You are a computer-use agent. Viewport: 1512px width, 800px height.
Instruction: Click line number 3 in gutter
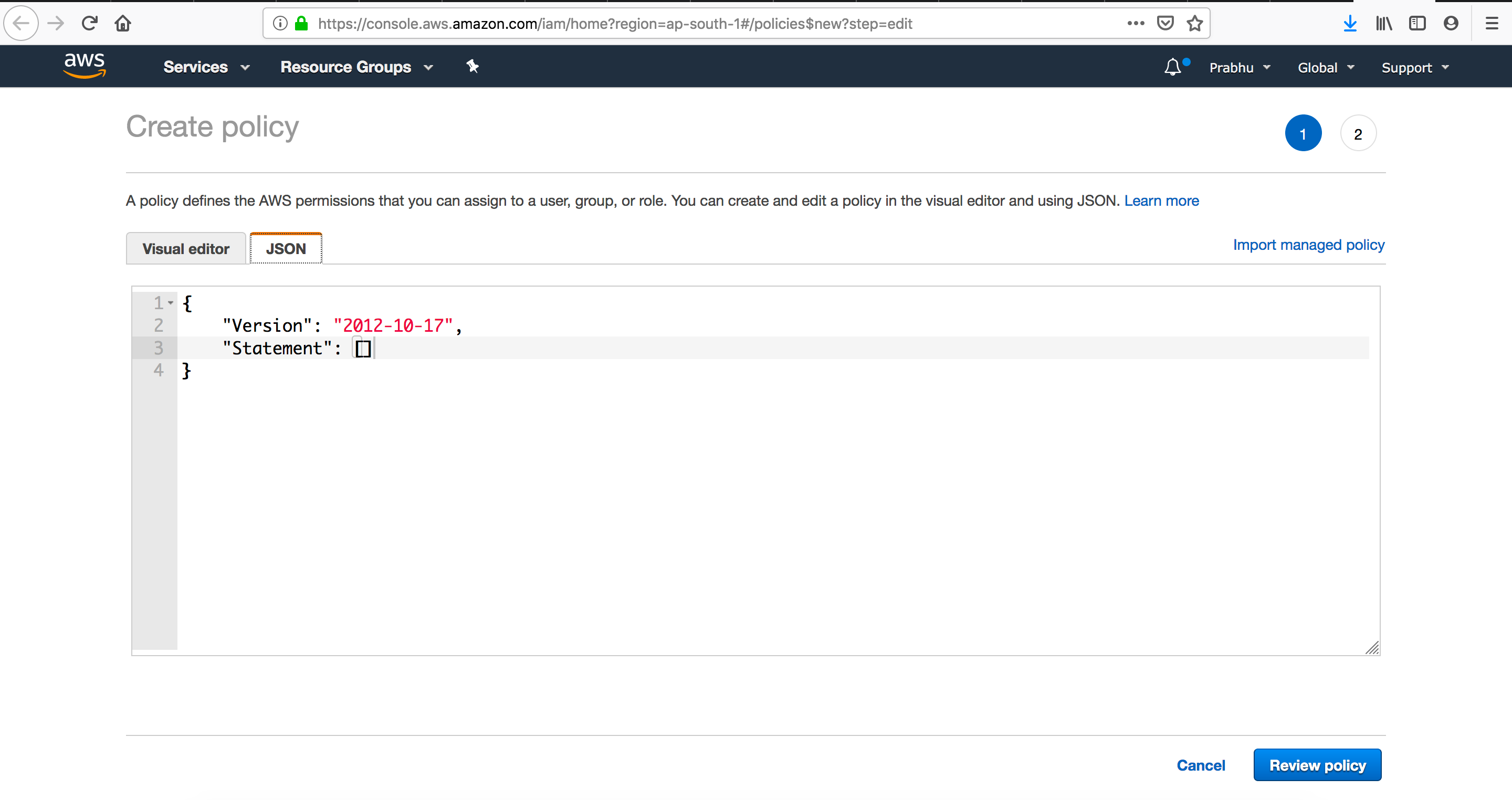(x=159, y=348)
